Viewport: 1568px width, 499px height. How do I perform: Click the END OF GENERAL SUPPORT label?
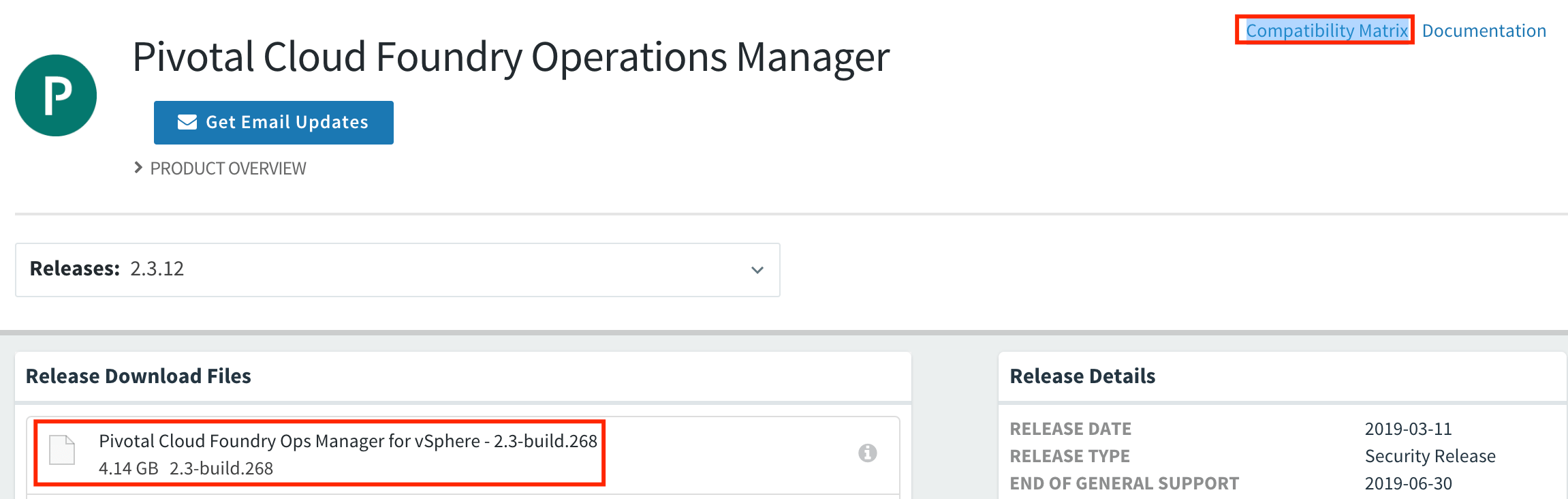pos(1124,483)
